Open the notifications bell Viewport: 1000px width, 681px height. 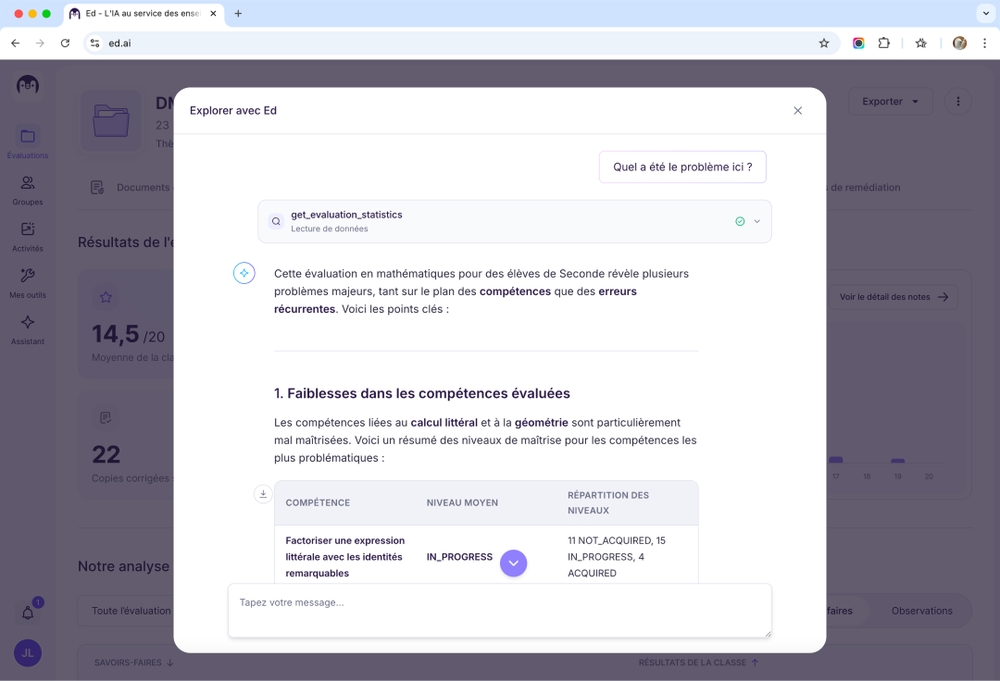point(27,613)
